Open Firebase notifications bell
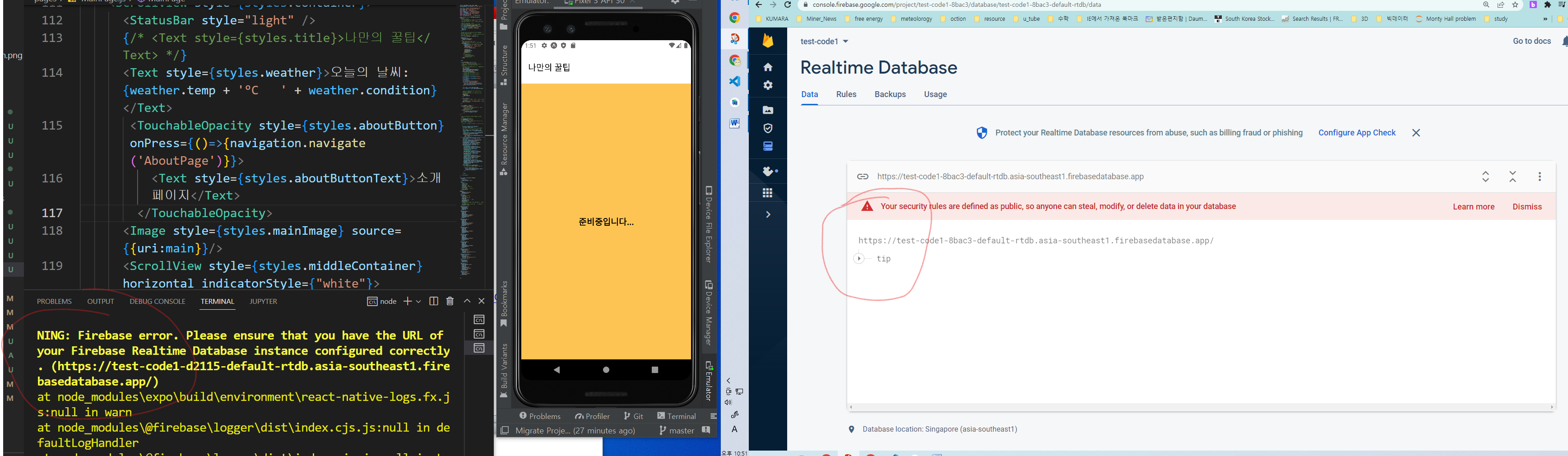The height and width of the screenshot is (456, 1568). pos(1564,42)
